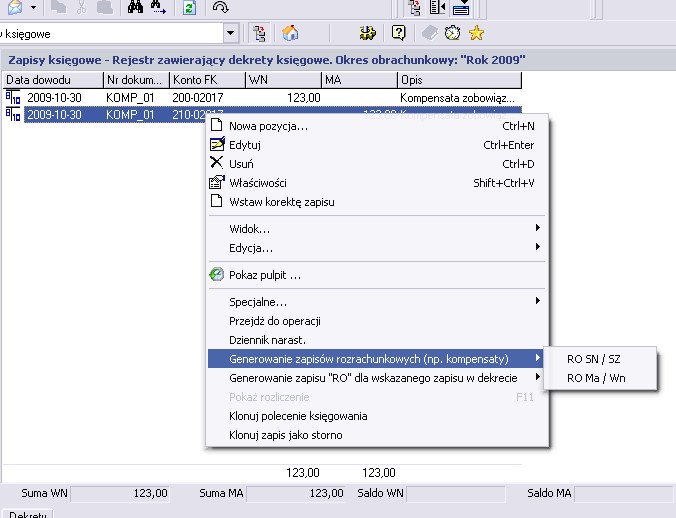Expand the 'Widok...' submenu

coord(377,229)
